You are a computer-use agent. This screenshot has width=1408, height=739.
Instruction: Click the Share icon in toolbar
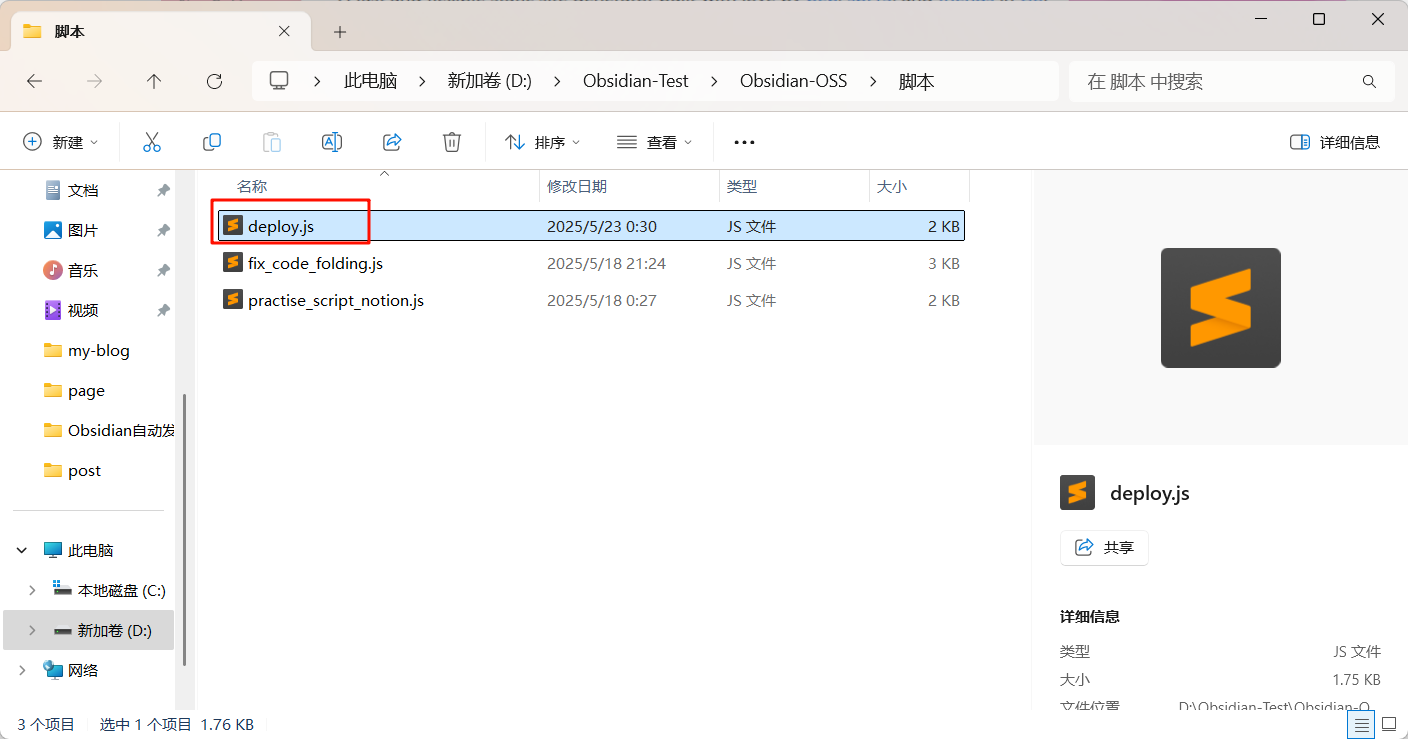pos(392,142)
